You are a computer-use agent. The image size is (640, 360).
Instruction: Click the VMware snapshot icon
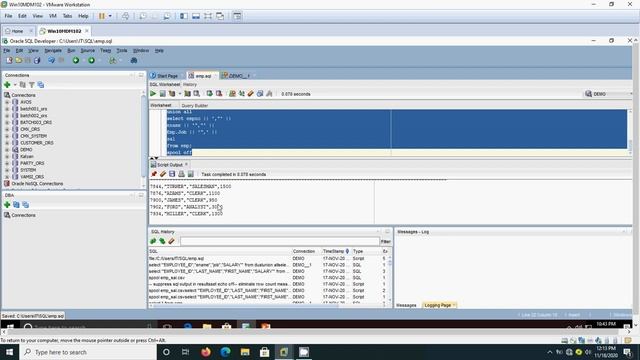(x=143, y=16)
